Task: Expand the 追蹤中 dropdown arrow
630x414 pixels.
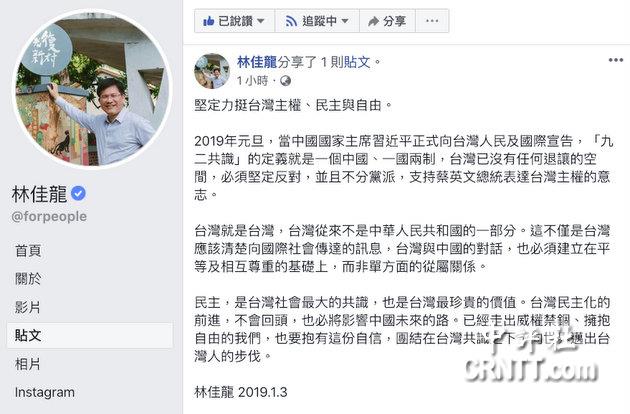Action: point(345,21)
